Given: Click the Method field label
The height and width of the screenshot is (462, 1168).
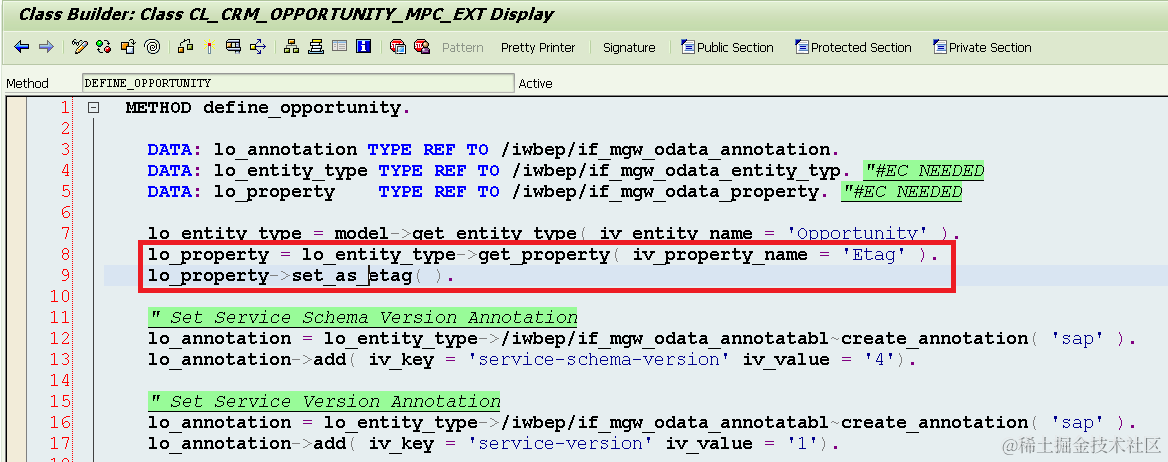Looking at the screenshot, I should tap(28, 83).
